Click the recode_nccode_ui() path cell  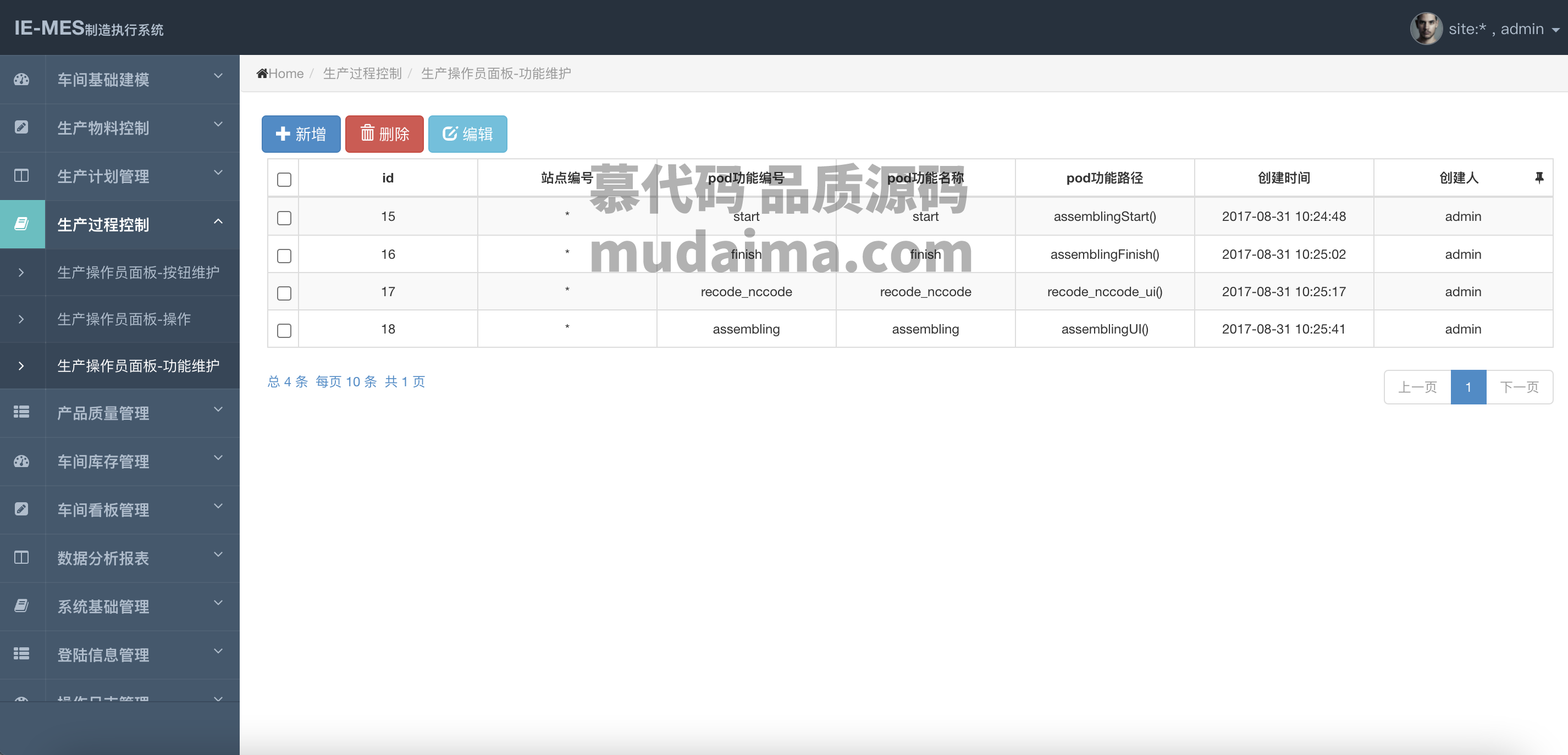[x=1104, y=292]
